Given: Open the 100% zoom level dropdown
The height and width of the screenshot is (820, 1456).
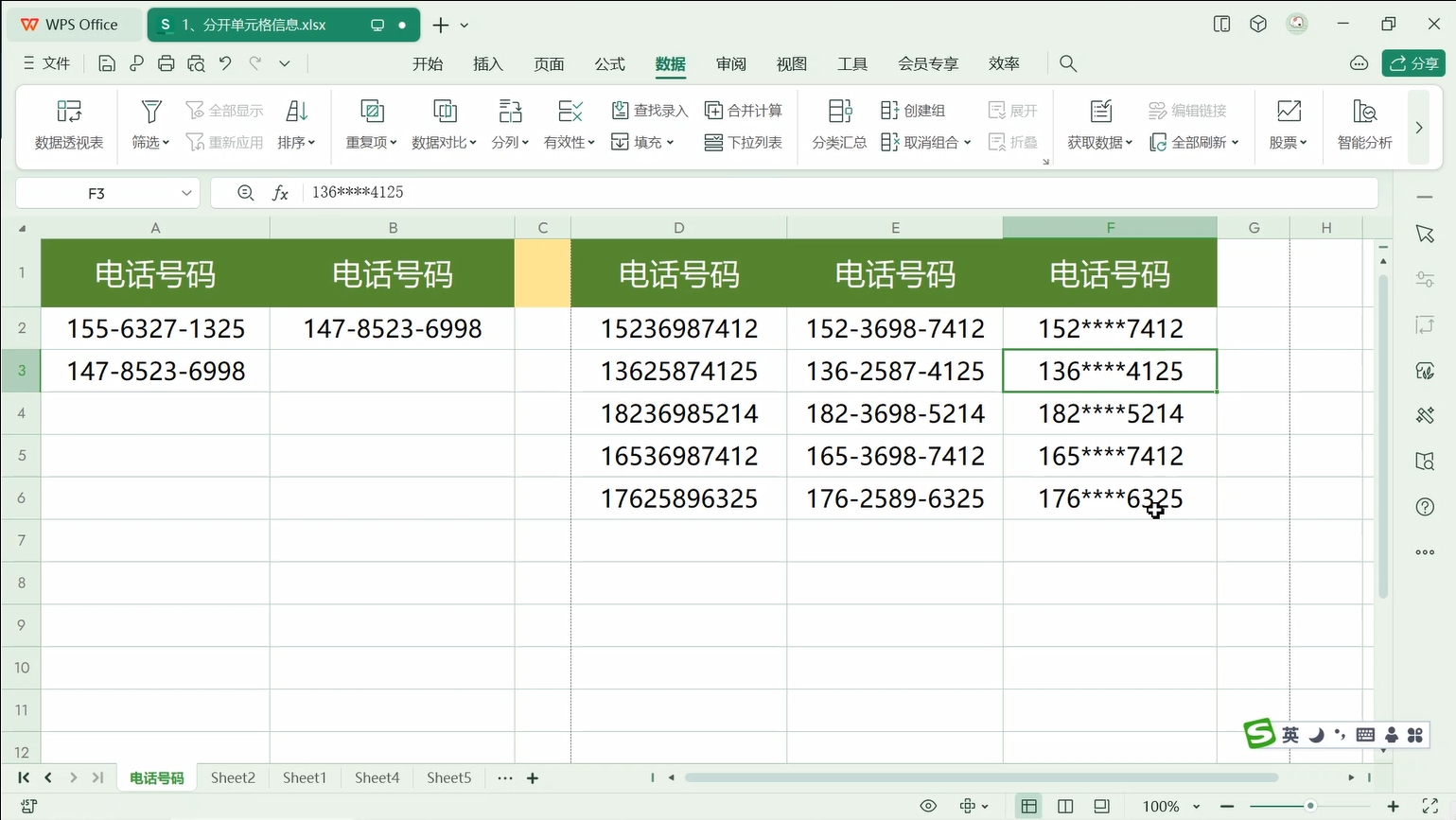Looking at the screenshot, I should click(x=1170, y=806).
